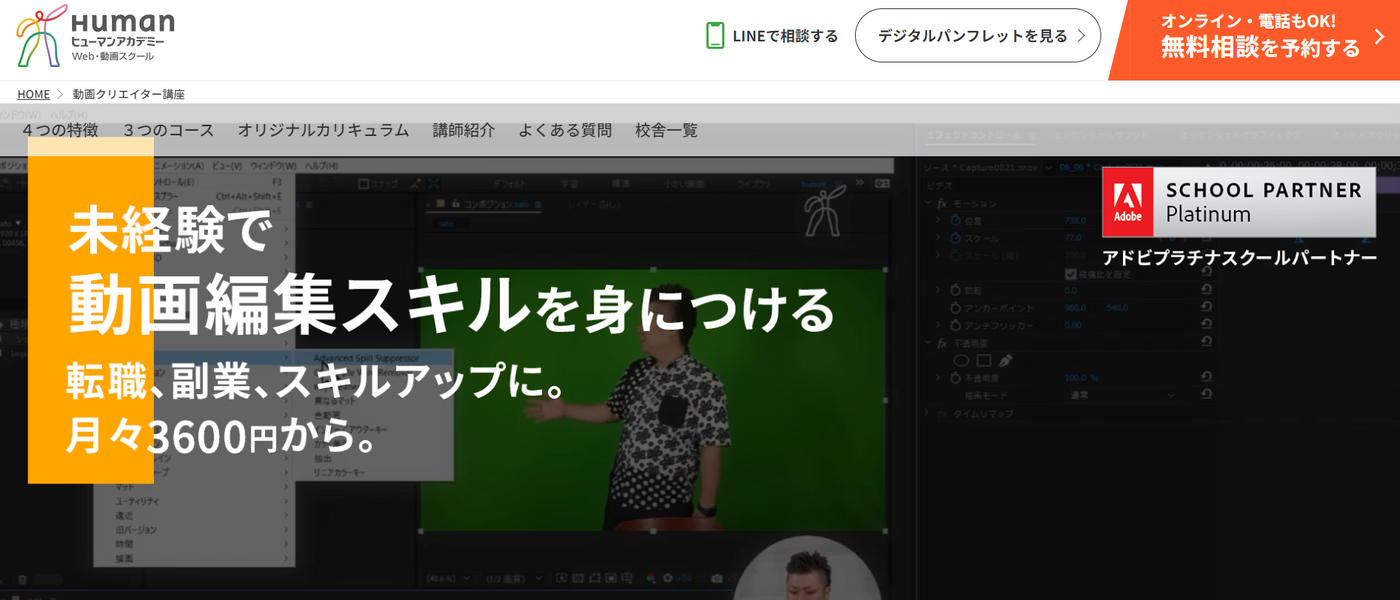Image resolution: width=1400 pixels, height=600 pixels.
Task: Click the Adobe School Partner Platinum badge
Action: point(1238,202)
